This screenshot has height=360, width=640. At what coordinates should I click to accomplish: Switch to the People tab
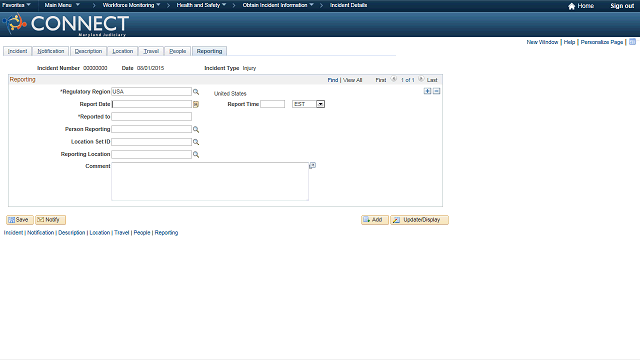[178, 51]
